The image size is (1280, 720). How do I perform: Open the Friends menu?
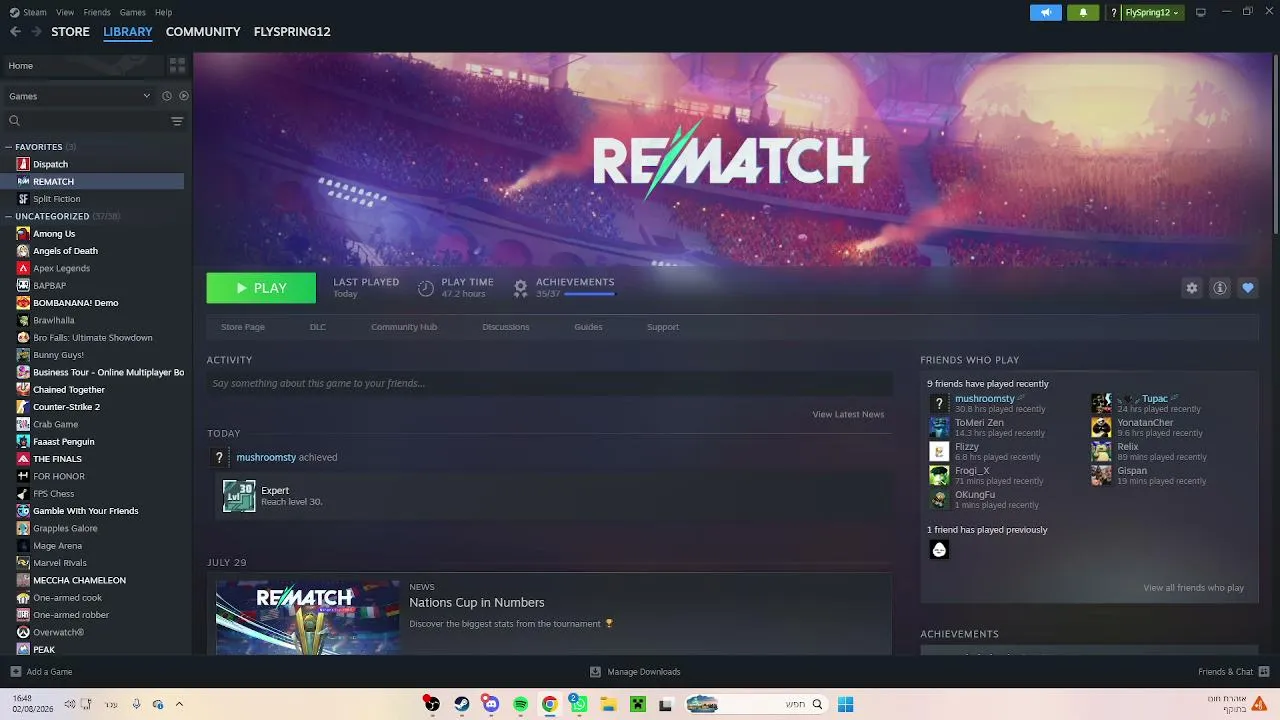(97, 13)
